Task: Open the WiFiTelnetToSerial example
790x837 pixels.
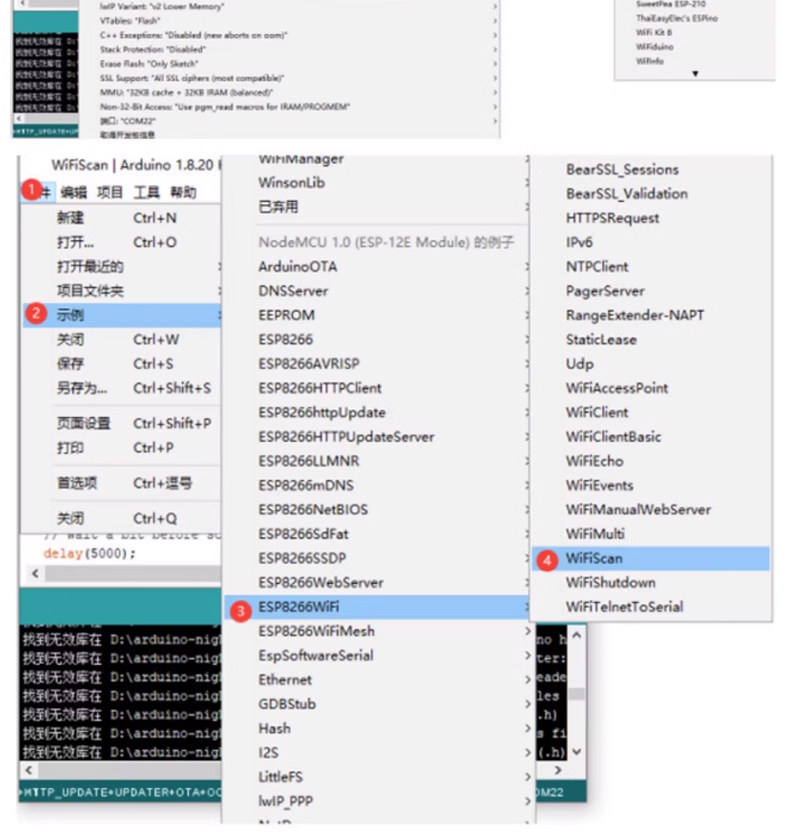Action: [651, 607]
